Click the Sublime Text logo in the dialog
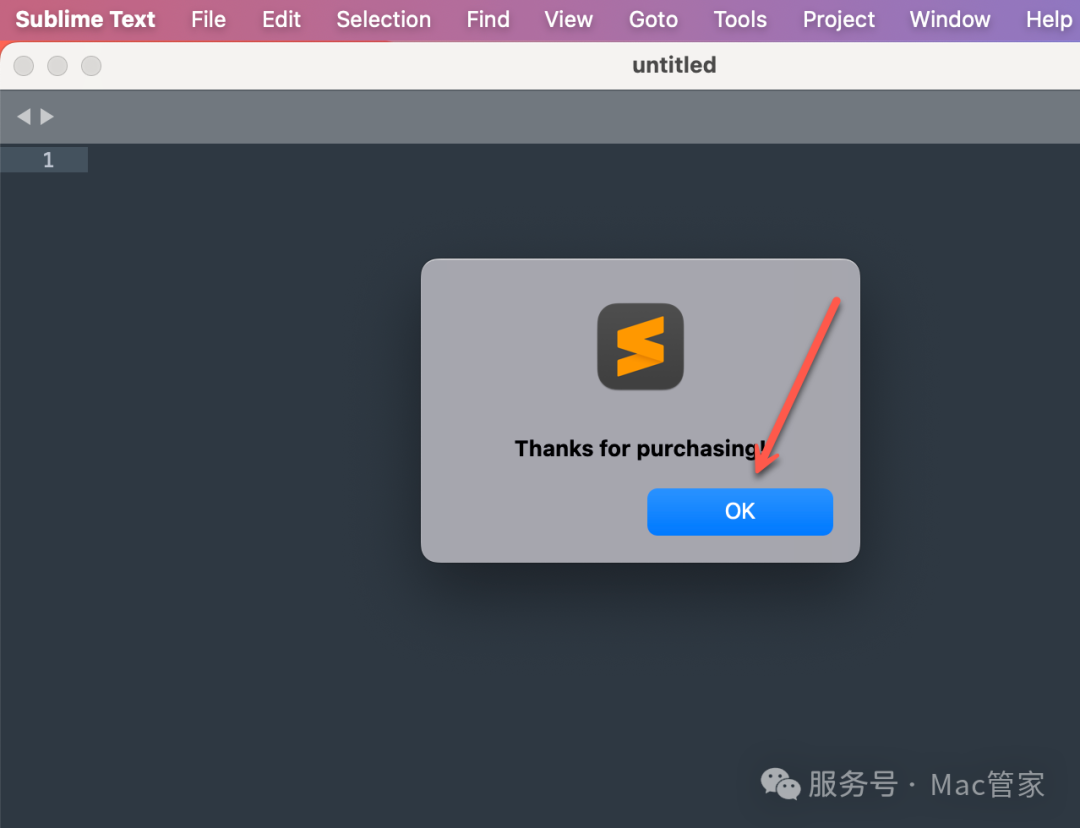The image size is (1080, 828). click(640, 347)
